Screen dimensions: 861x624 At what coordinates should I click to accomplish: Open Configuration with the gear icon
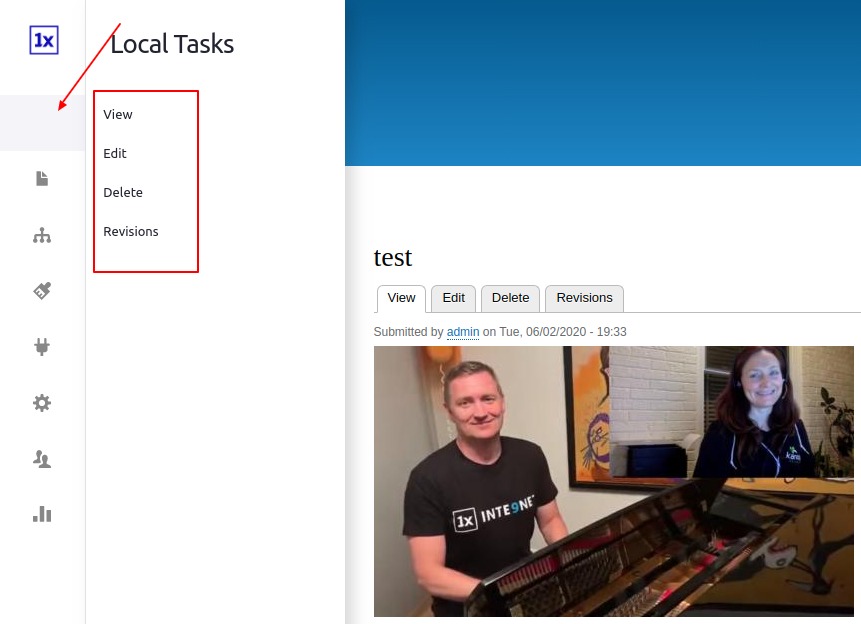click(41, 403)
